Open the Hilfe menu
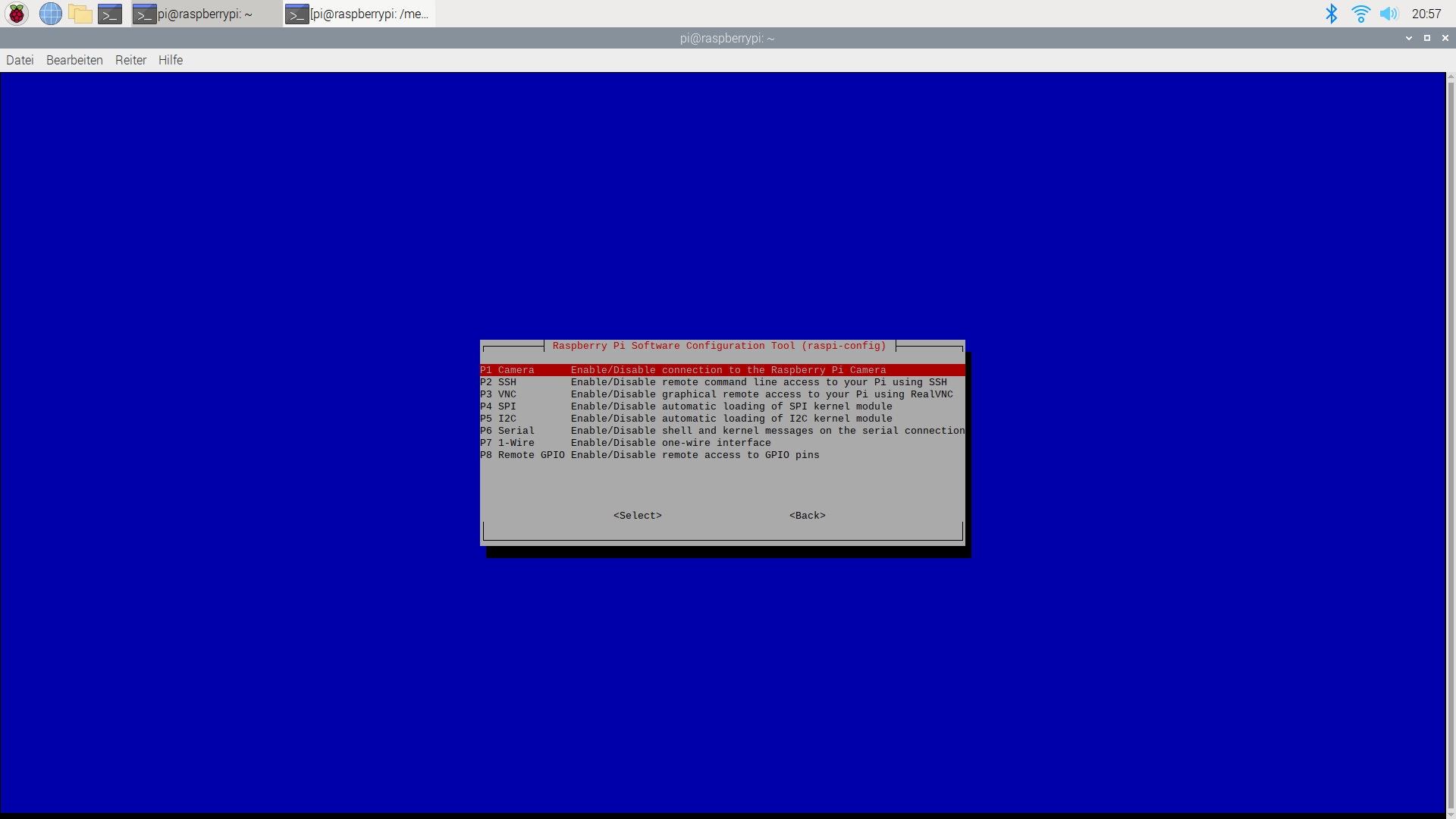 click(171, 60)
